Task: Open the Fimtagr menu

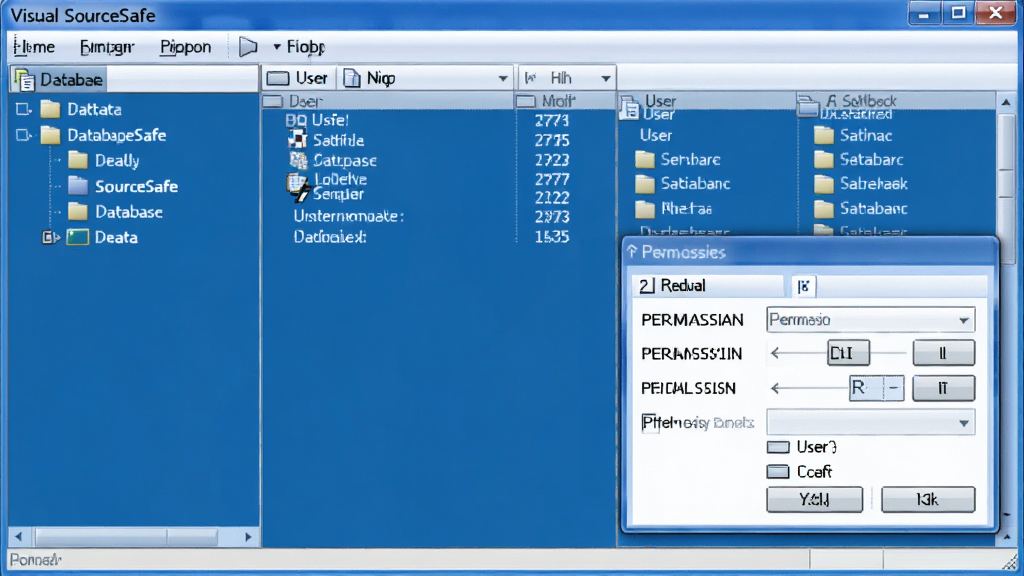Action: click(106, 47)
